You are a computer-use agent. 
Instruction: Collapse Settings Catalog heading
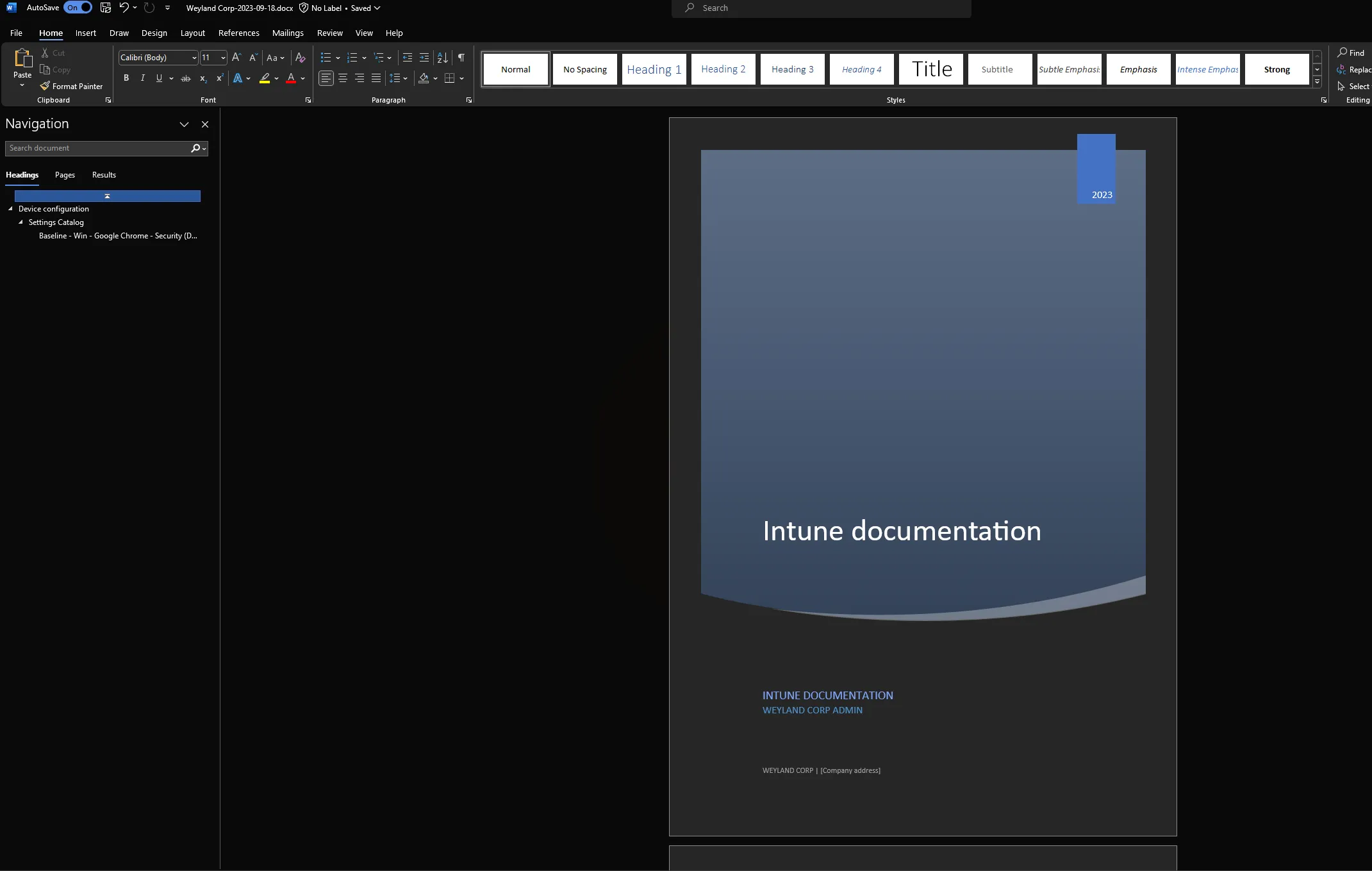coord(21,222)
